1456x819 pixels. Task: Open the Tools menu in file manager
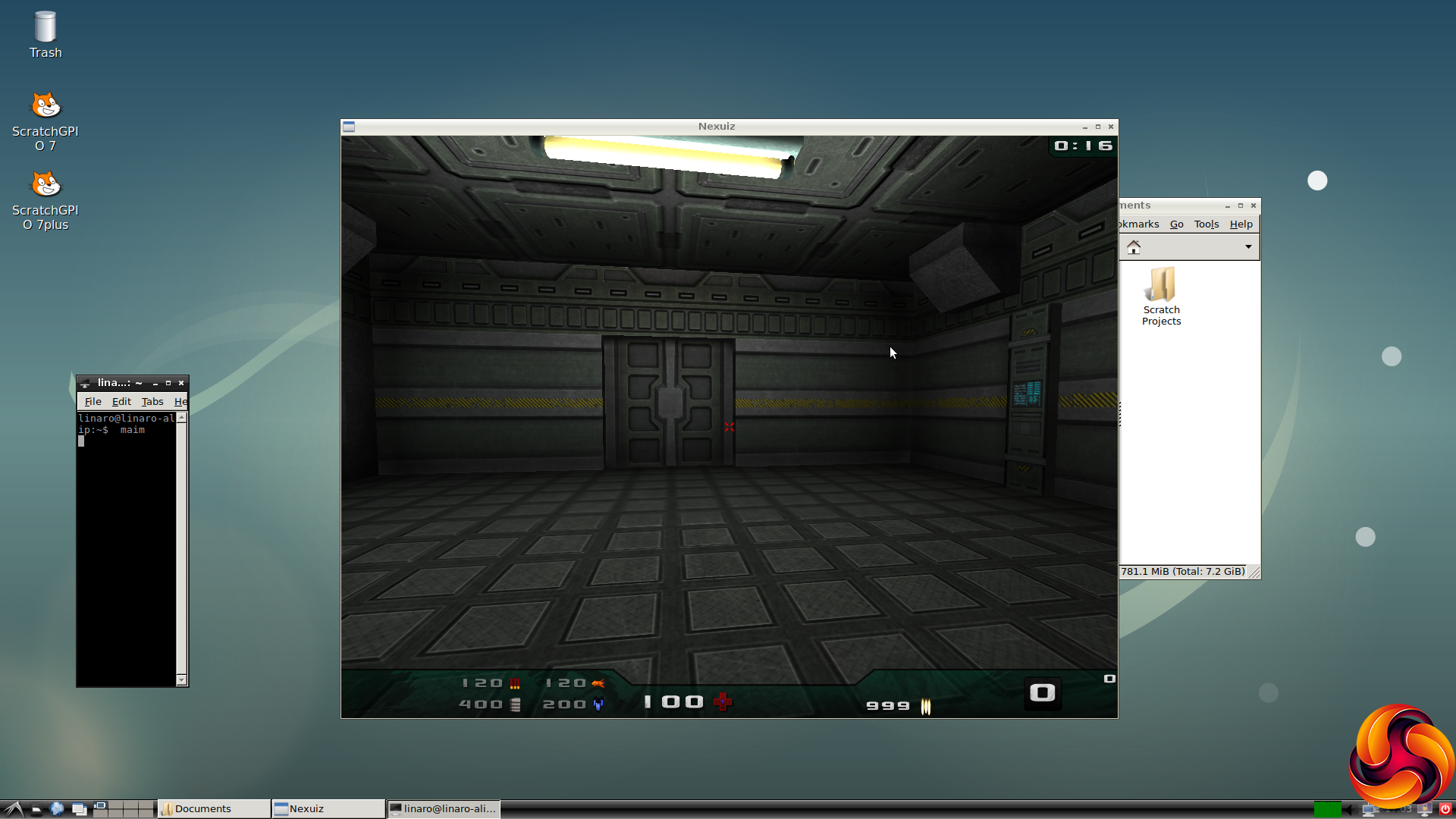click(1206, 224)
